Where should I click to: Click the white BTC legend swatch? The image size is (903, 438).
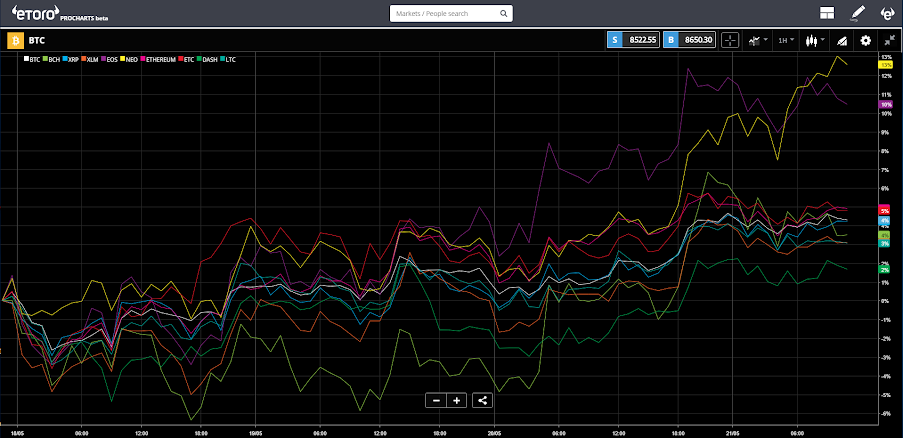(26, 59)
